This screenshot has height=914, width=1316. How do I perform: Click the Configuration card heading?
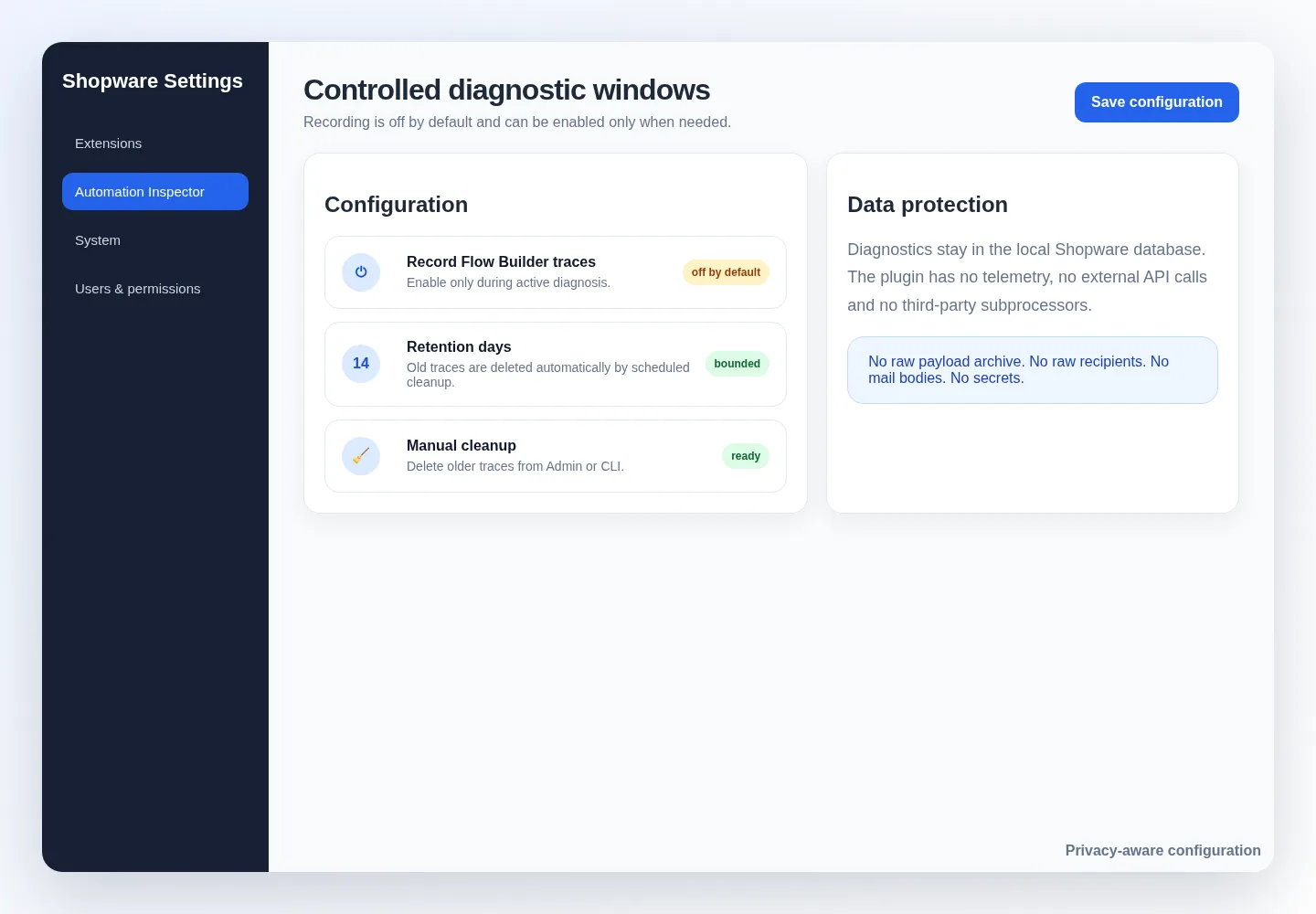click(396, 205)
